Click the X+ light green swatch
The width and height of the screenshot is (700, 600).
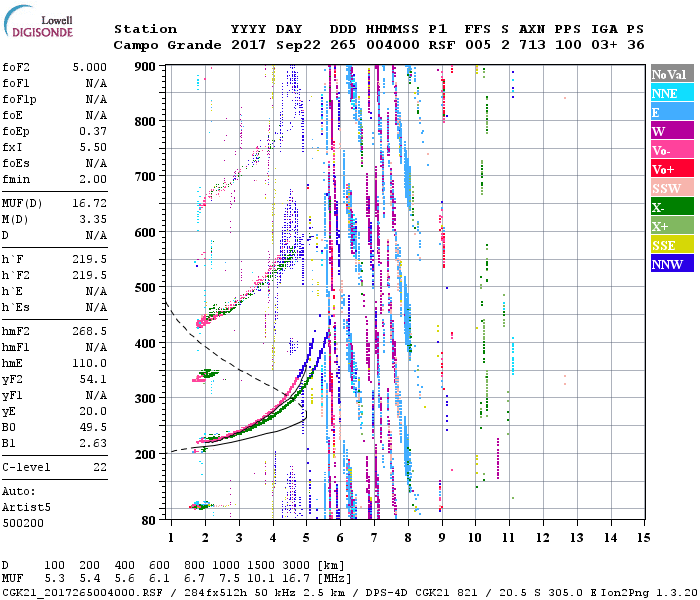click(x=672, y=225)
